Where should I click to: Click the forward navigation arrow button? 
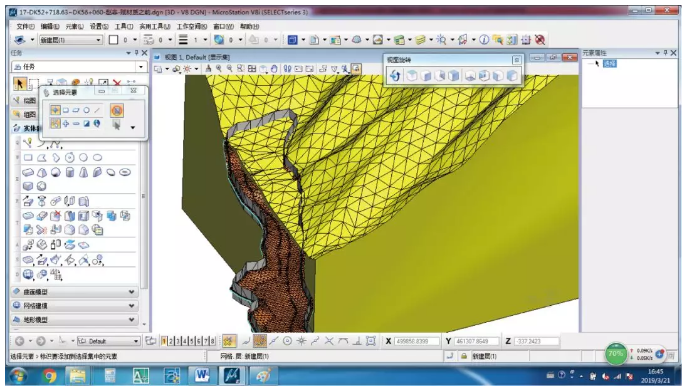(x=41, y=341)
